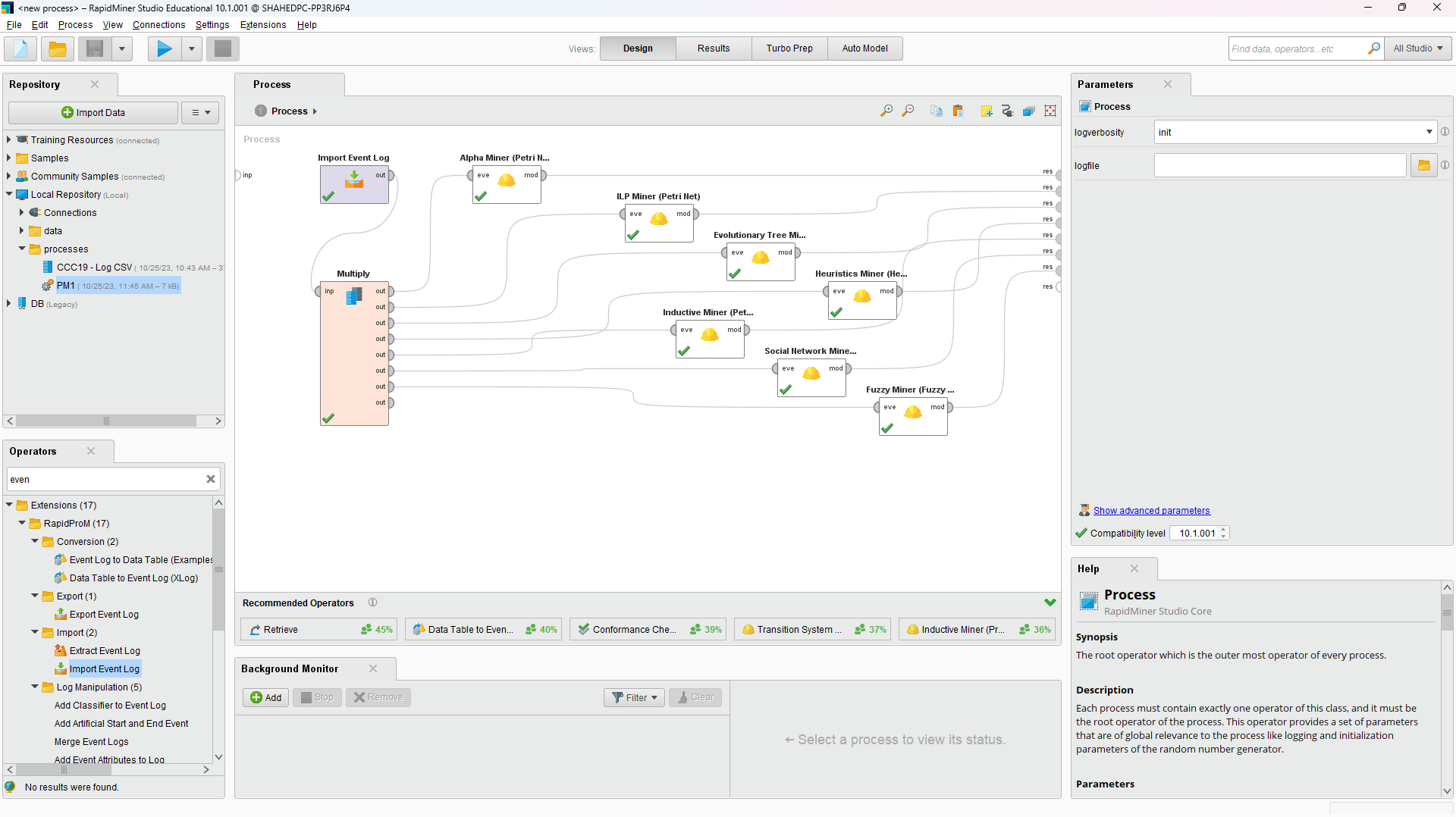Collapse the processes folder arrow
Image resolution: width=1456 pixels, height=817 pixels.
[x=21, y=249]
